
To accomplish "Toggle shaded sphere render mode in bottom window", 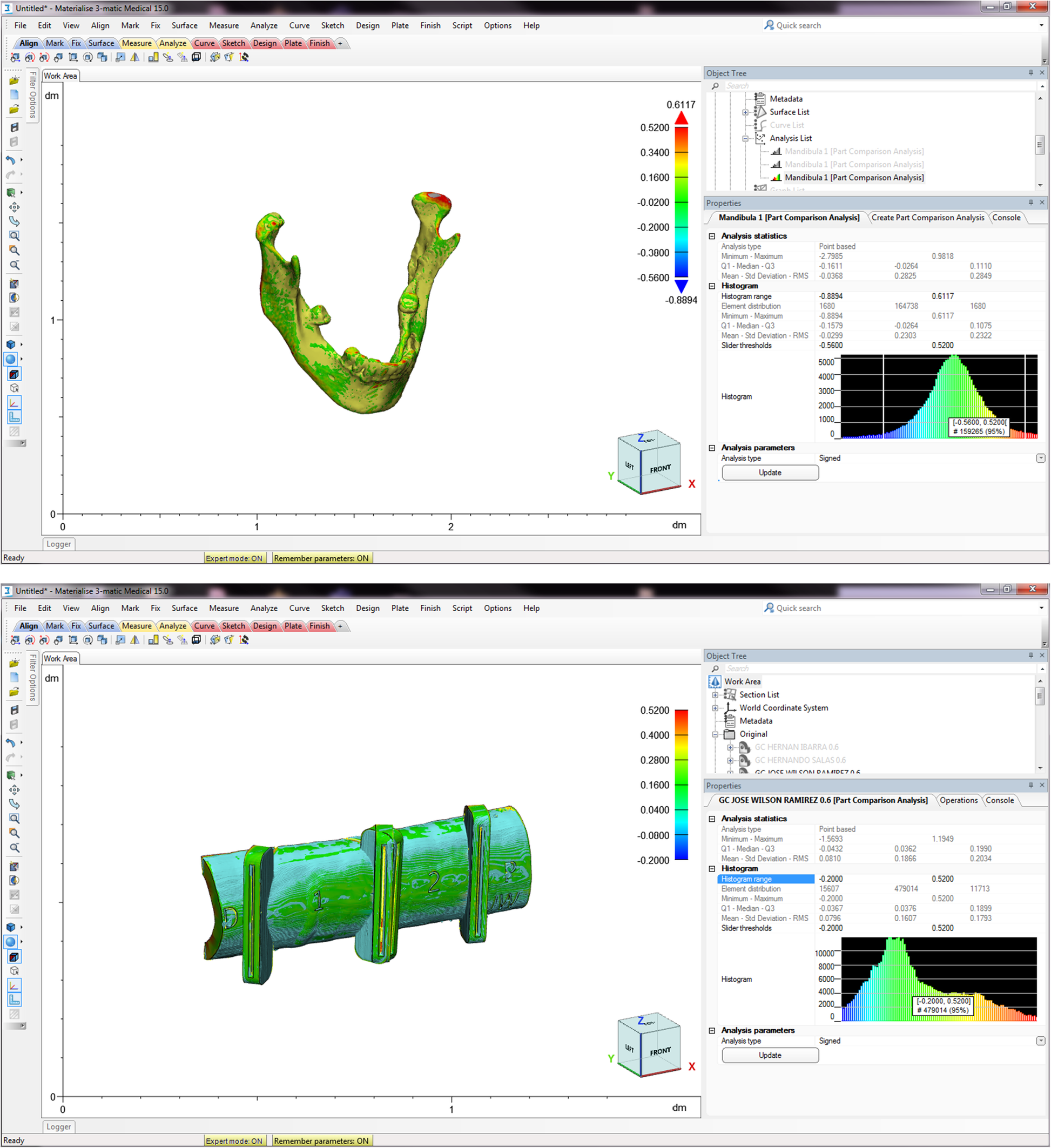I will (11, 942).
